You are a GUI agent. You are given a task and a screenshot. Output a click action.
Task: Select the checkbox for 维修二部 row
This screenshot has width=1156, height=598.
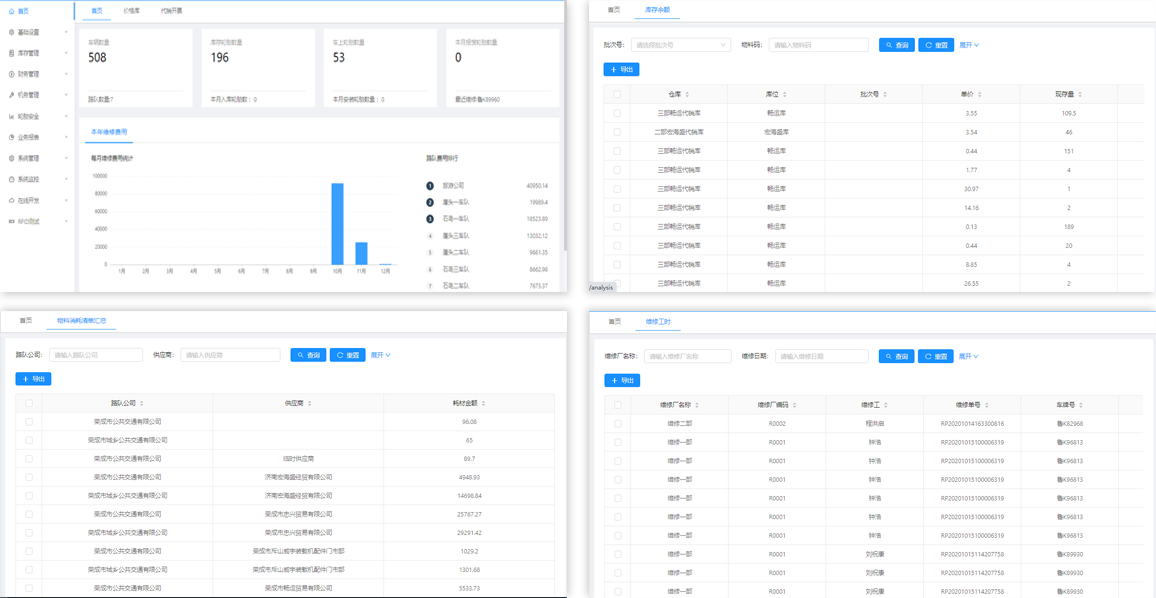(618, 424)
